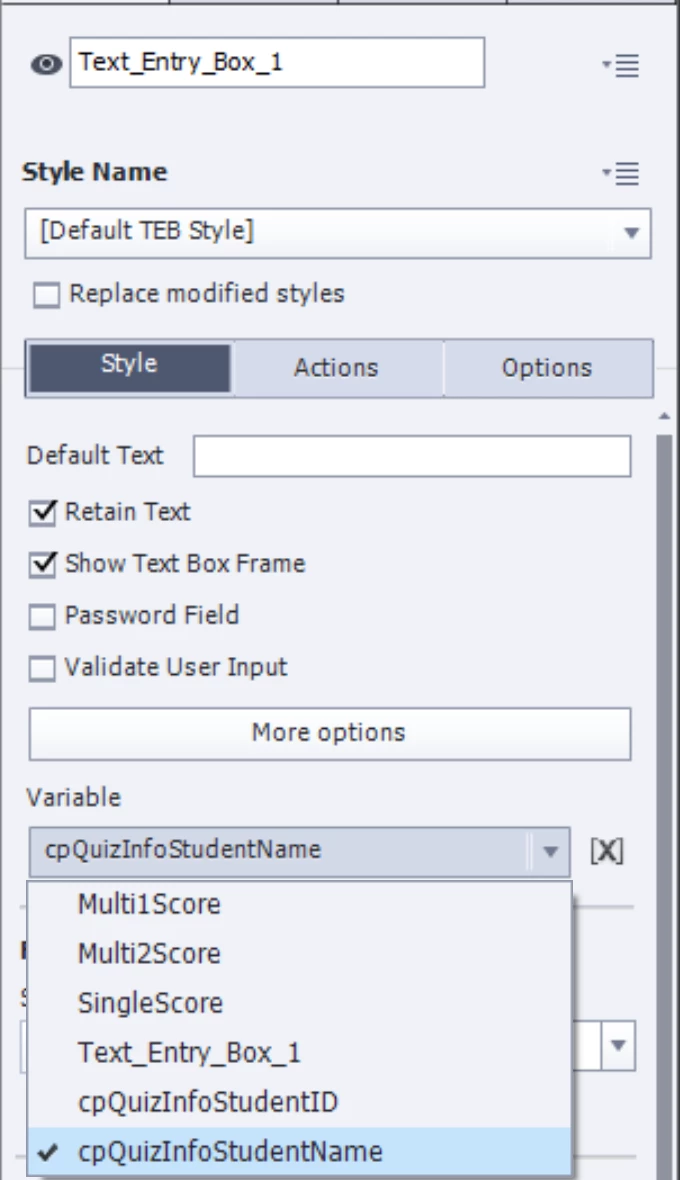Switch to the Actions tab
The width and height of the screenshot is (680, 1180).
pos(336,367)
